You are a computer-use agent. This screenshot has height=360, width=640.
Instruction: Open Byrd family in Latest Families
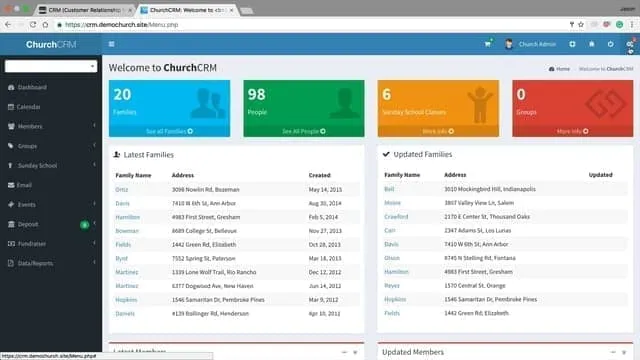(x=121, y=259)
